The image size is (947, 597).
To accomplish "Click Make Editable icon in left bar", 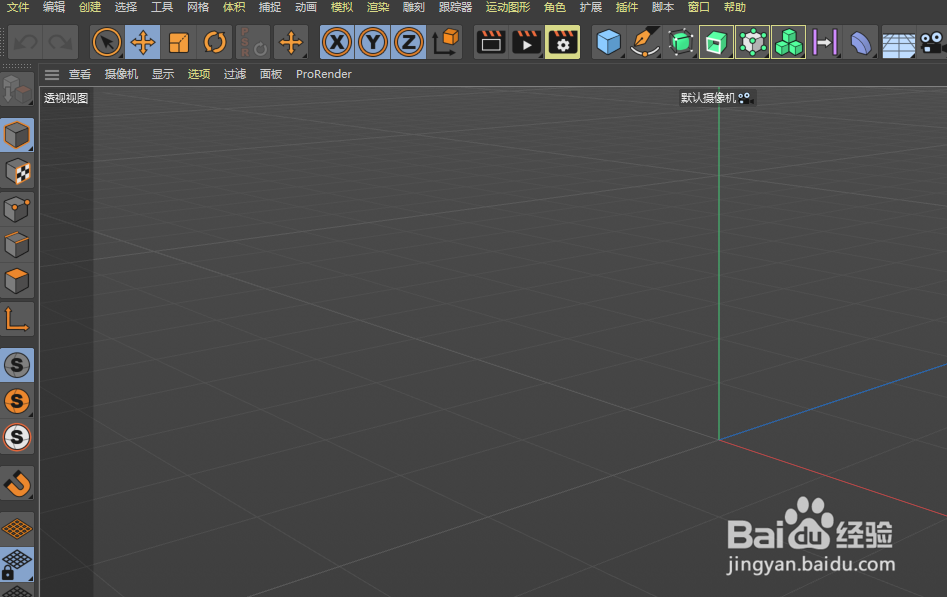I will click(x=17, y=89).
